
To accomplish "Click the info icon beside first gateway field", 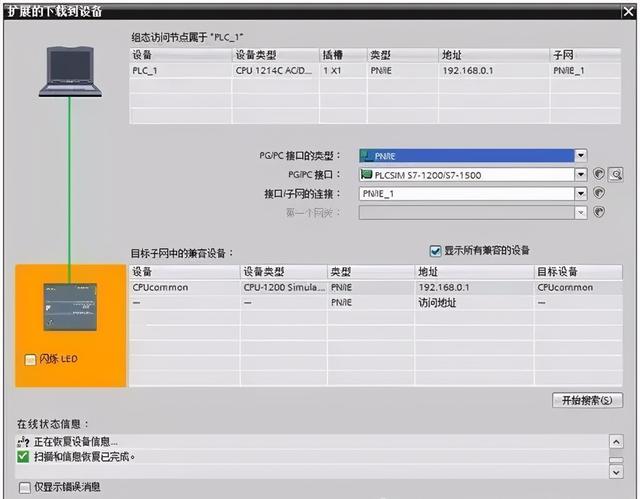I will point(598,212).
